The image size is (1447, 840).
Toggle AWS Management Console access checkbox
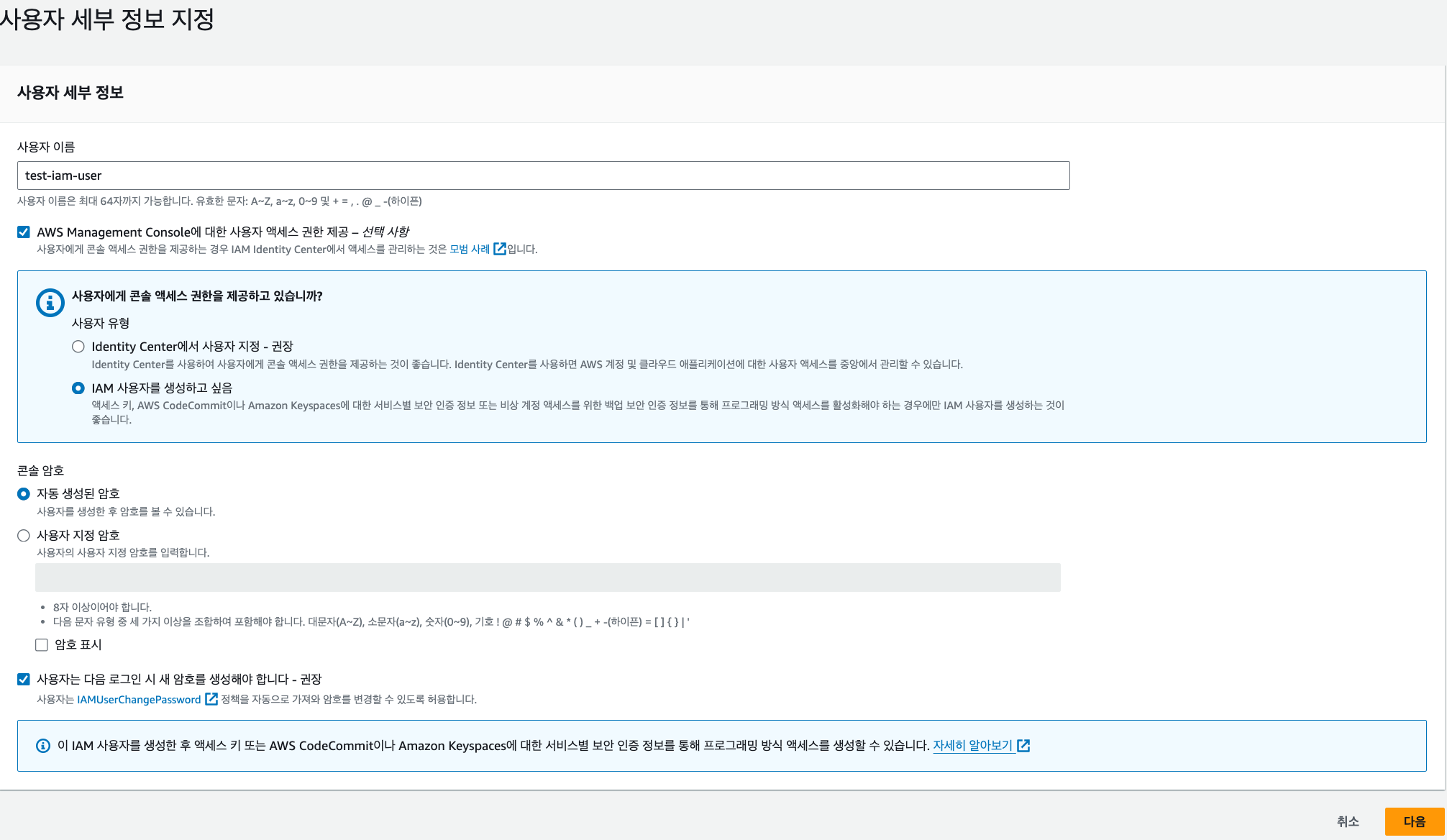tap(24, 232)
